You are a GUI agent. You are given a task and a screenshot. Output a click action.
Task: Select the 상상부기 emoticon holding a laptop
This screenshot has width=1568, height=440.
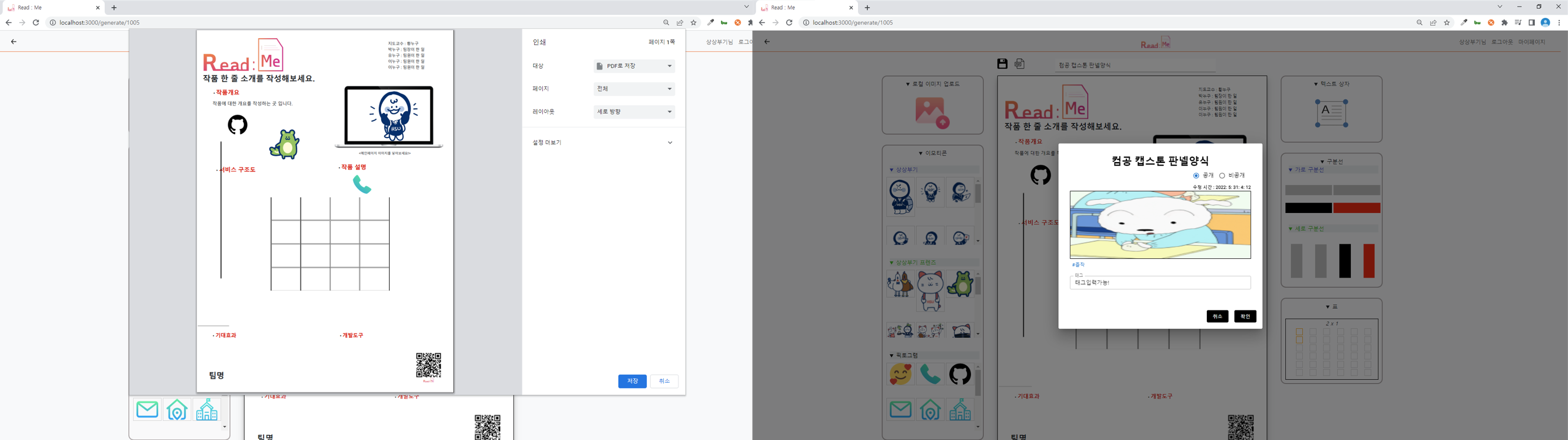click(x=960, y=192)
